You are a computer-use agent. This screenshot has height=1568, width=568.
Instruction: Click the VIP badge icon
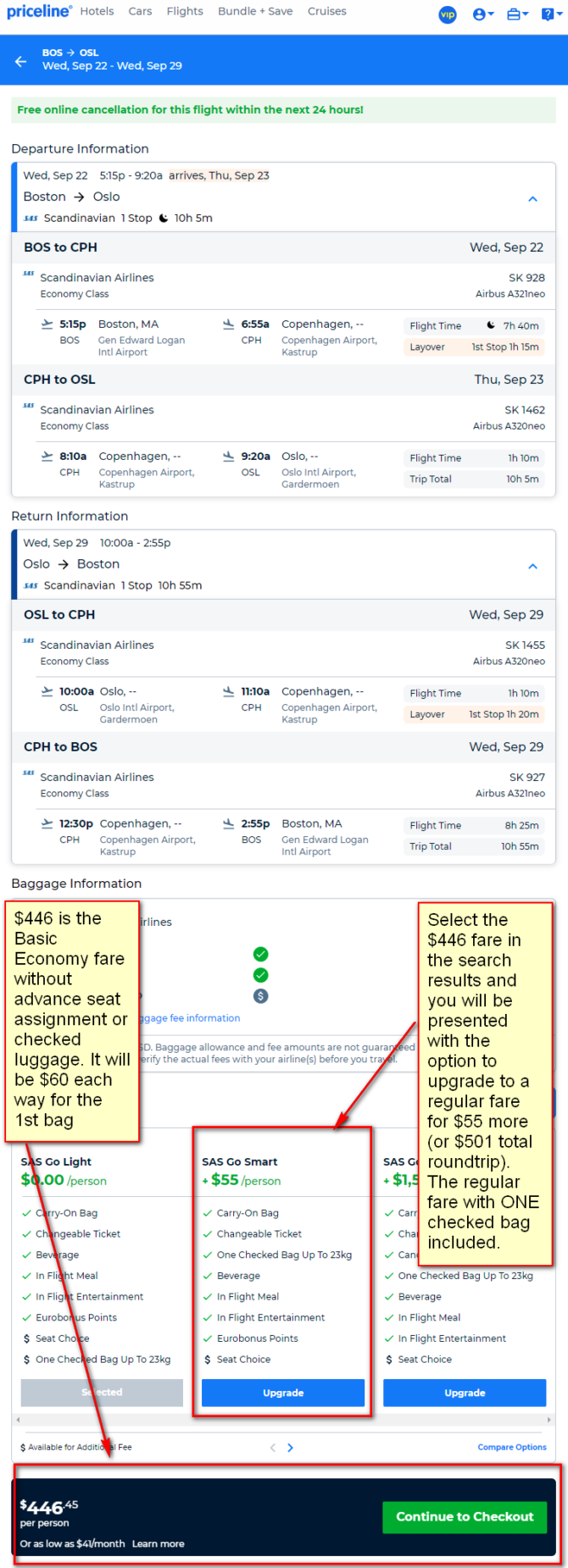447,14
